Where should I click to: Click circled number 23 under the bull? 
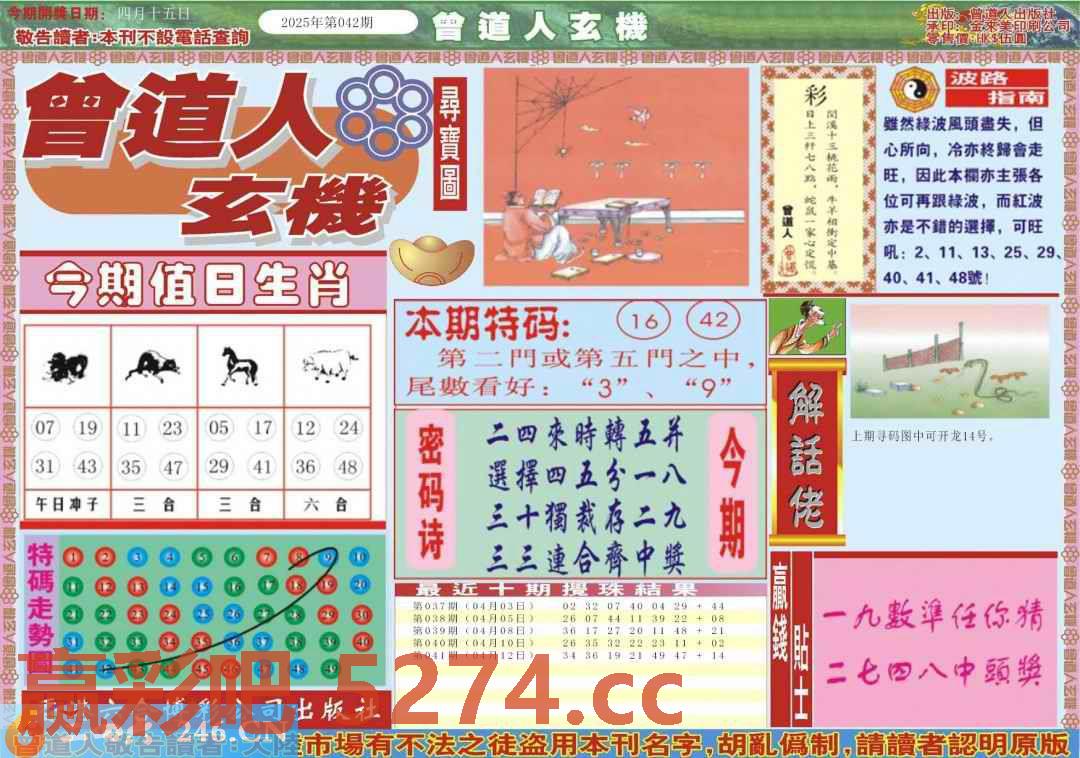pos(172,428)
